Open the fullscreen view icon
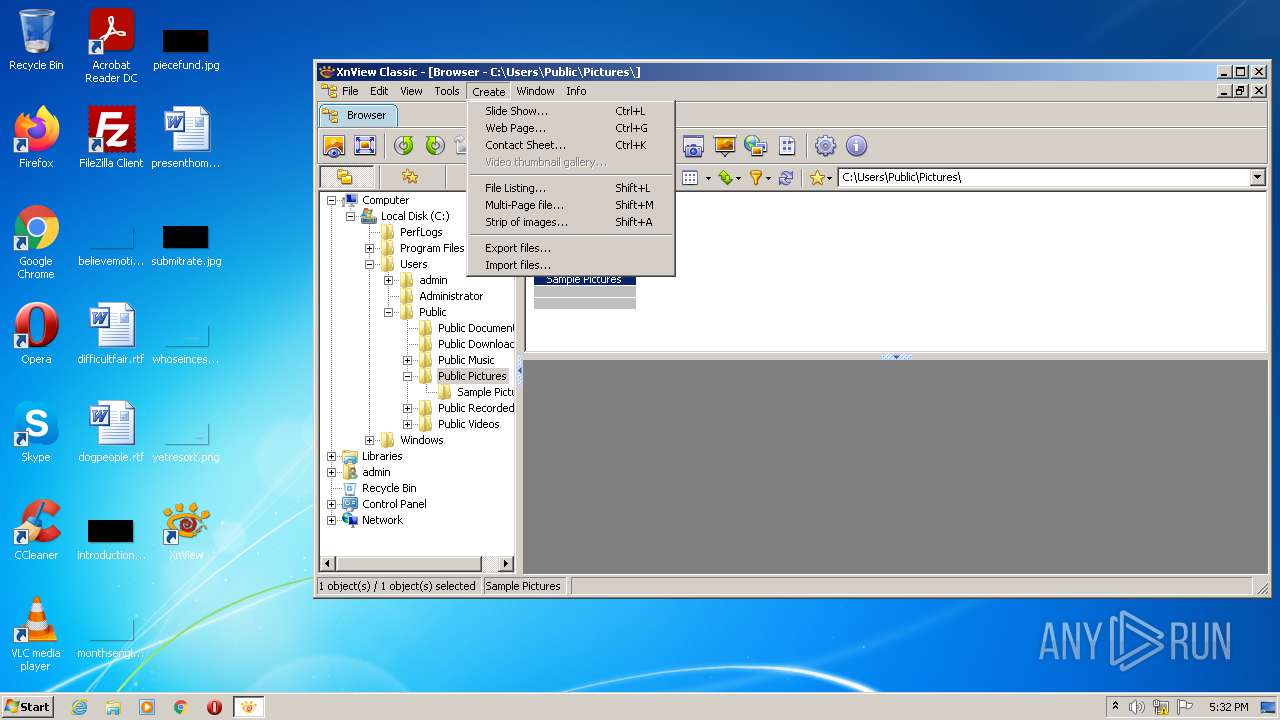The height and width of the screenshot is (720, 1280). pyautogui.click(x=365, y=146)
